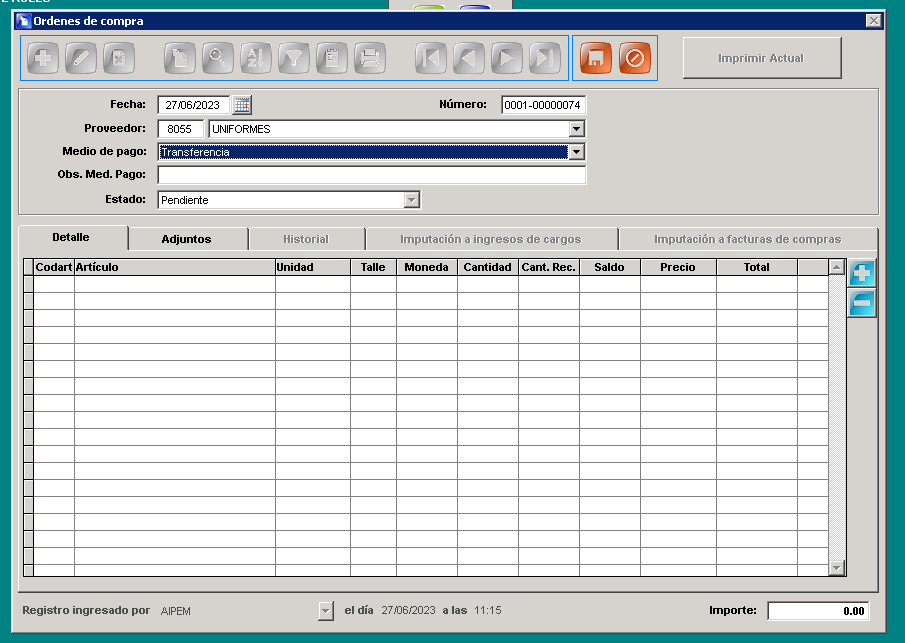Click the funnel filter icon
This screenshot has width=905, height=643.
tap(294, 58)
